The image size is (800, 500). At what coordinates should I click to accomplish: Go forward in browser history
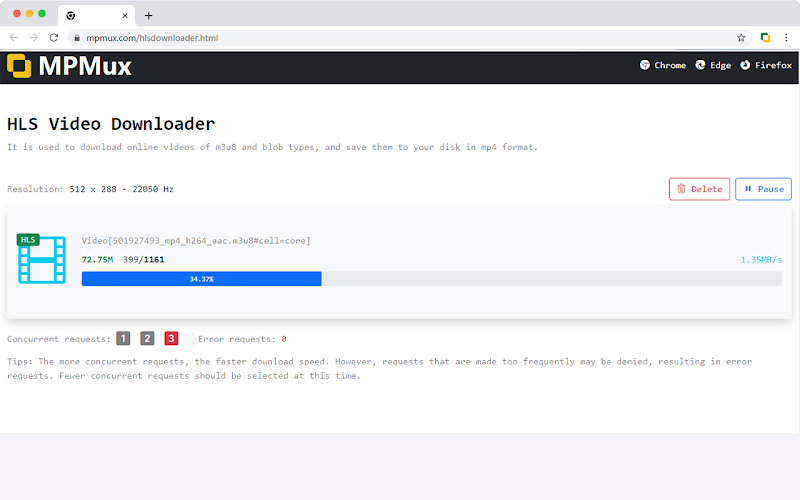pos(34,38)
